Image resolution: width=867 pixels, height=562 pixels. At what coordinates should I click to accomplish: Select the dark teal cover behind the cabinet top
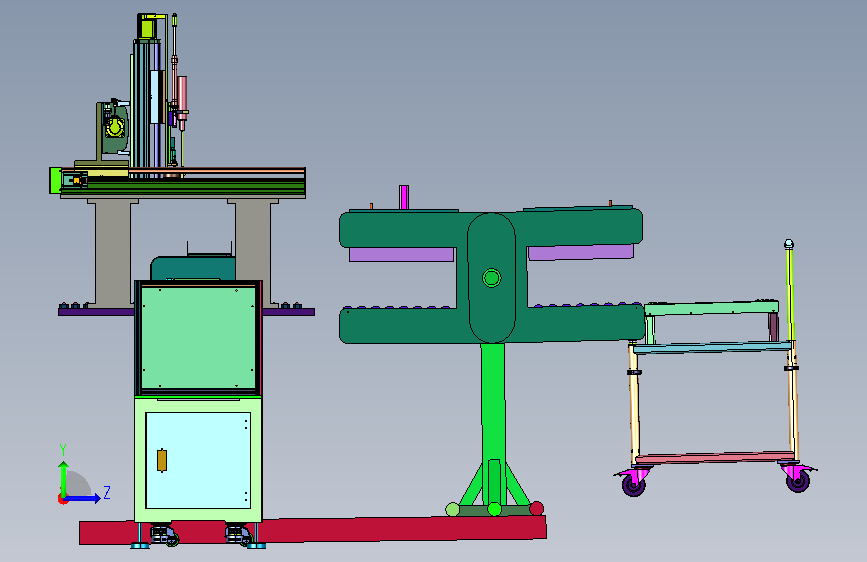(192, 268)
